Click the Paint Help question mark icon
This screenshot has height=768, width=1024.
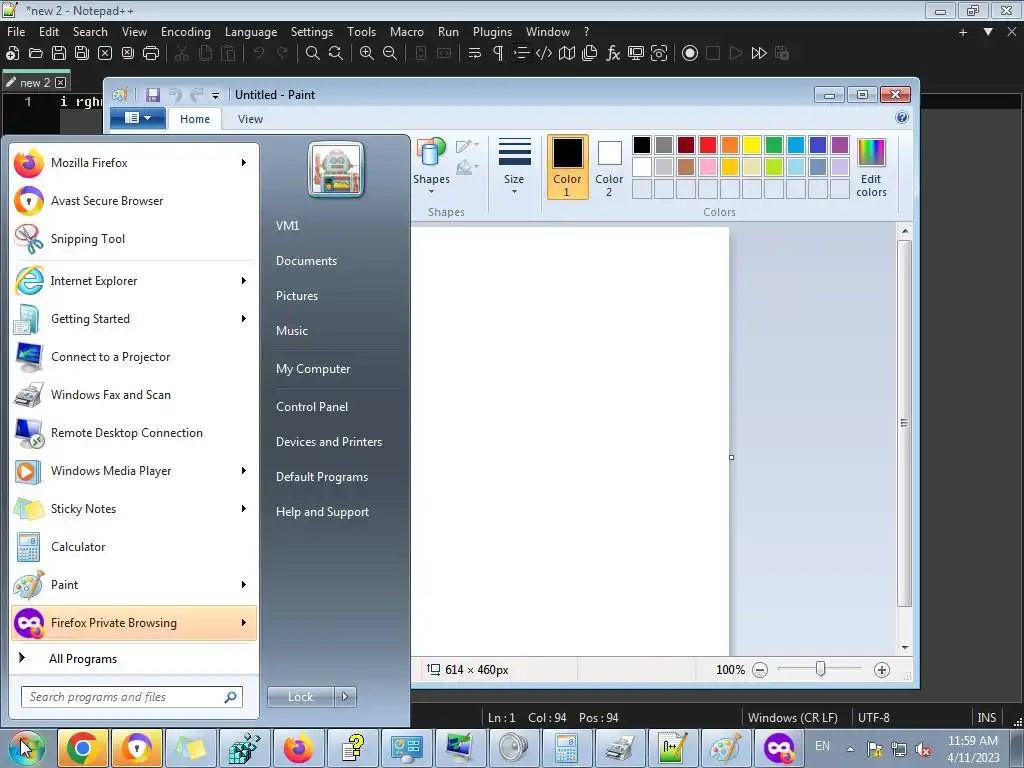pyautogui.click(x=902, y=118)
